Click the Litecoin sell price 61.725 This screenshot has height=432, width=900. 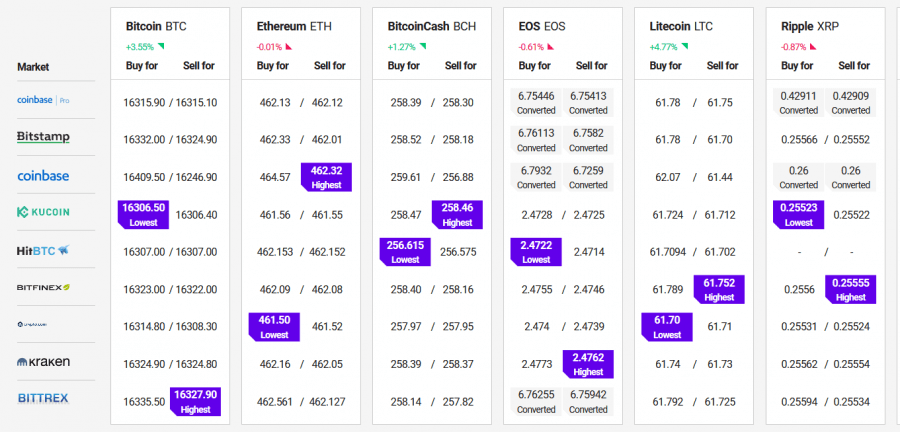(x=720, y=402)
